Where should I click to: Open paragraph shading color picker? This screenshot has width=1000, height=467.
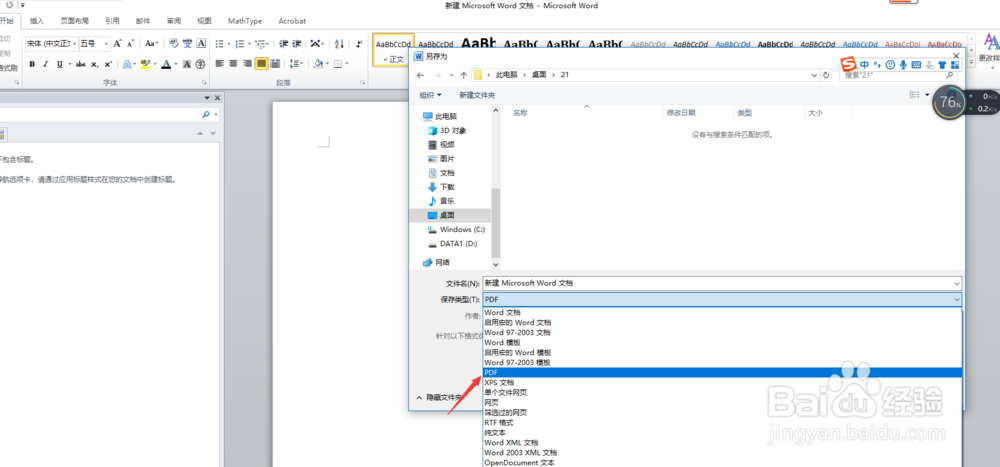tap(320, 64)
